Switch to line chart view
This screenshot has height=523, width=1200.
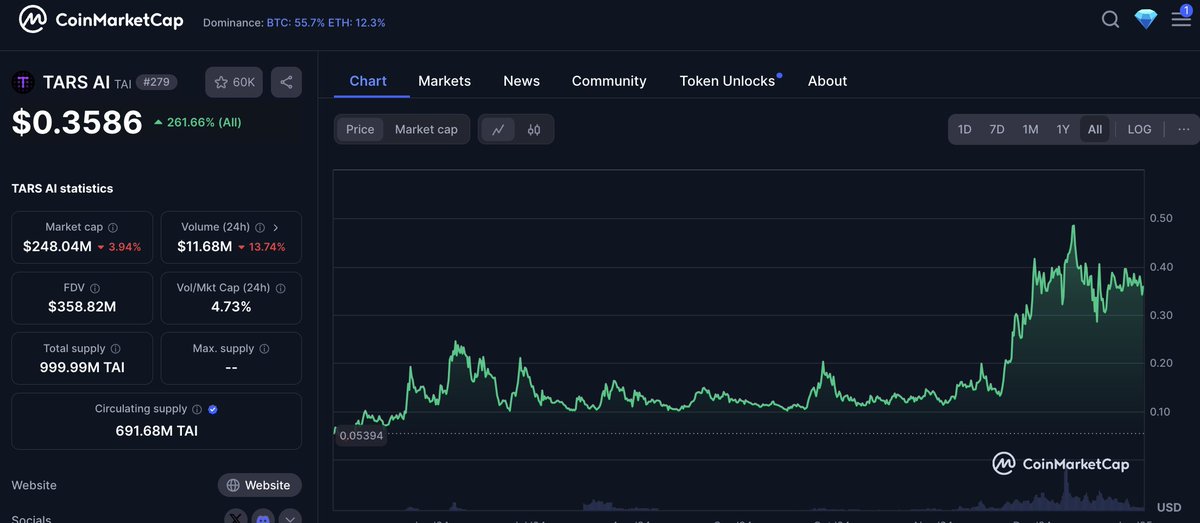coord(498,129)
